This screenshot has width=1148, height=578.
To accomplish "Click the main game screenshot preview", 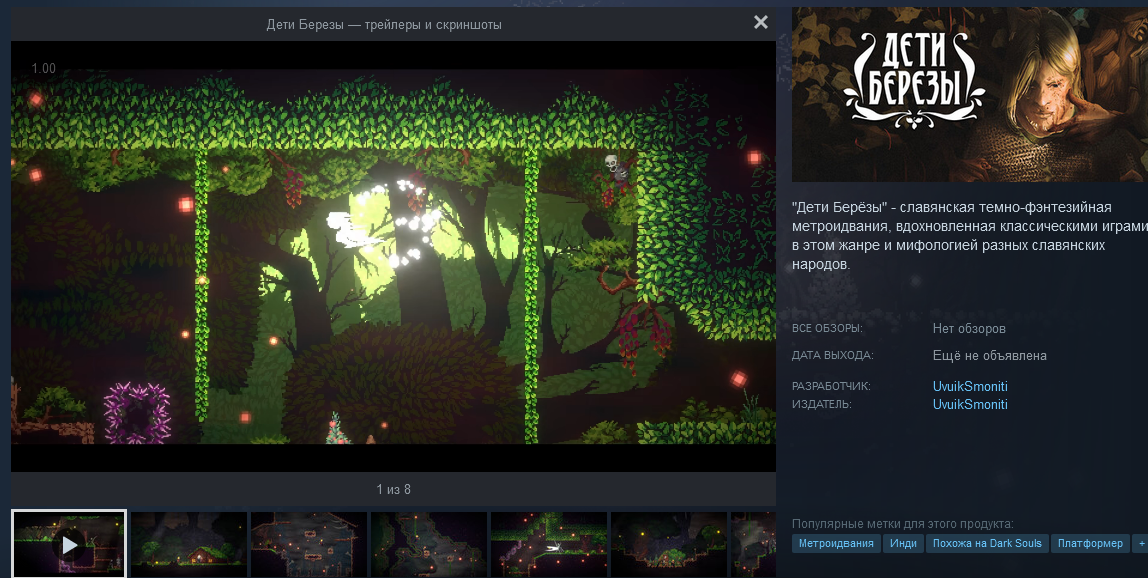I will (393, 256).
